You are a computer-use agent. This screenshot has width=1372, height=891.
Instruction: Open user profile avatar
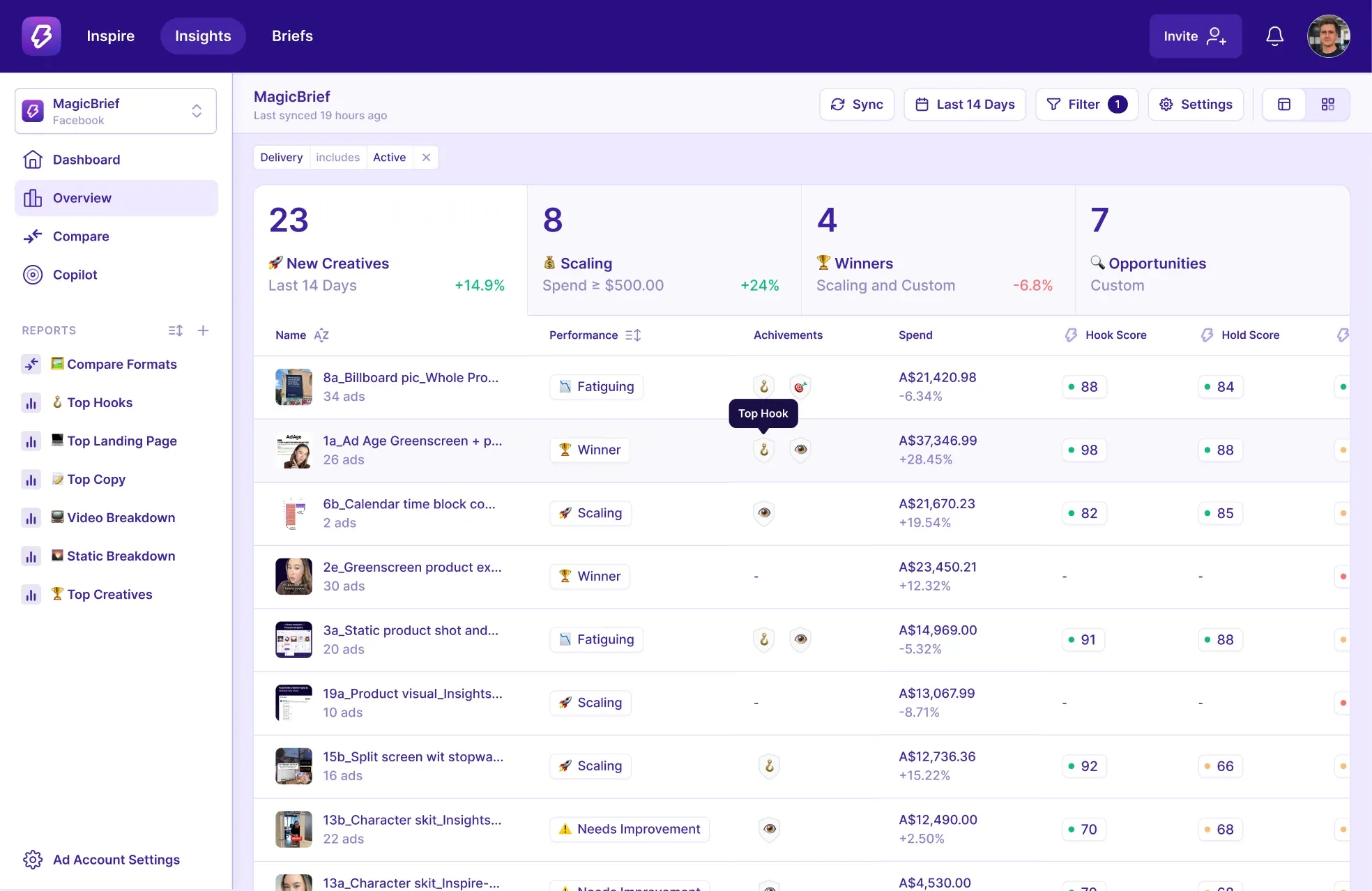[1328, 36]
